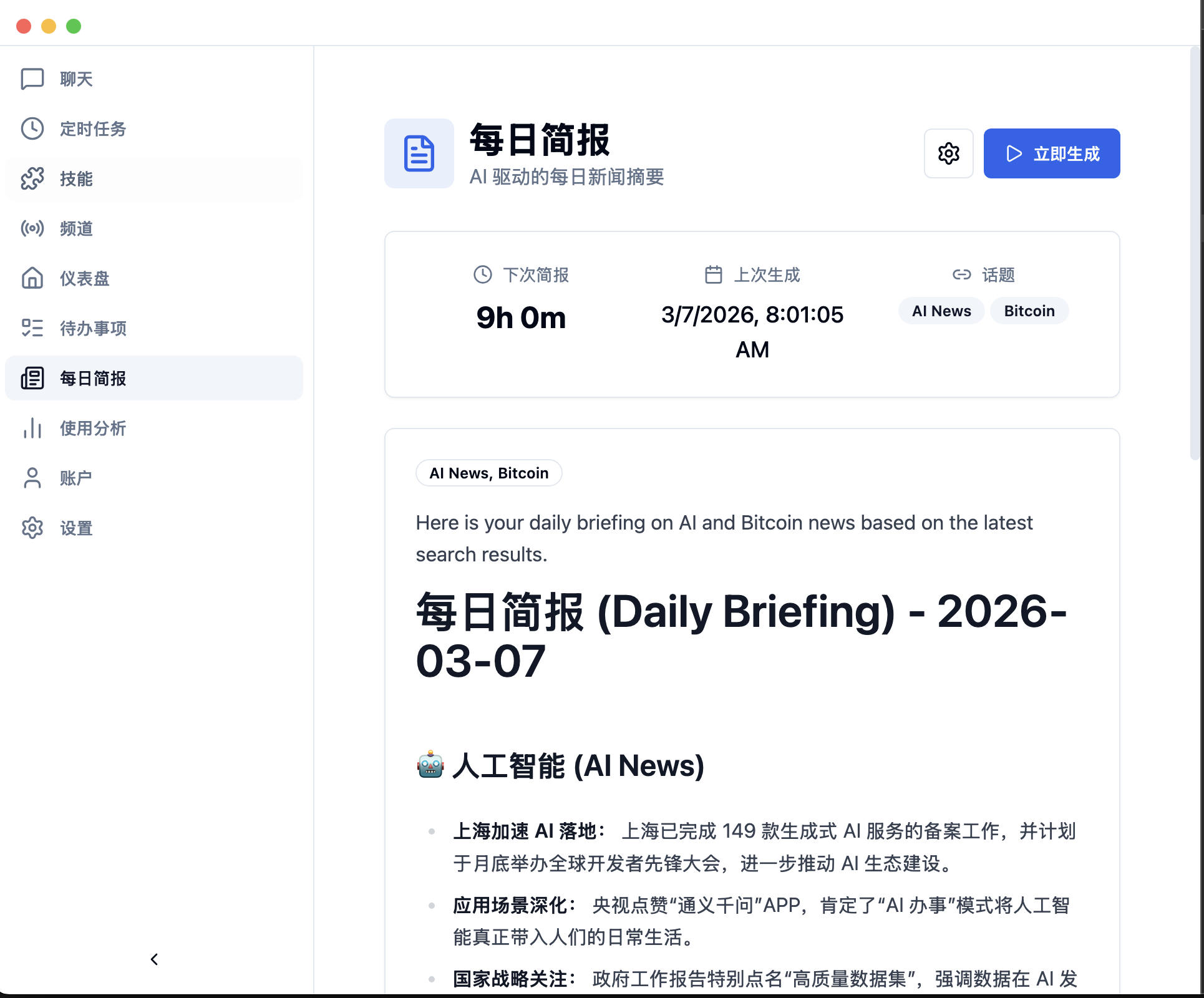
Task: Open the 设置 settings page
Action: pos(76,528)
